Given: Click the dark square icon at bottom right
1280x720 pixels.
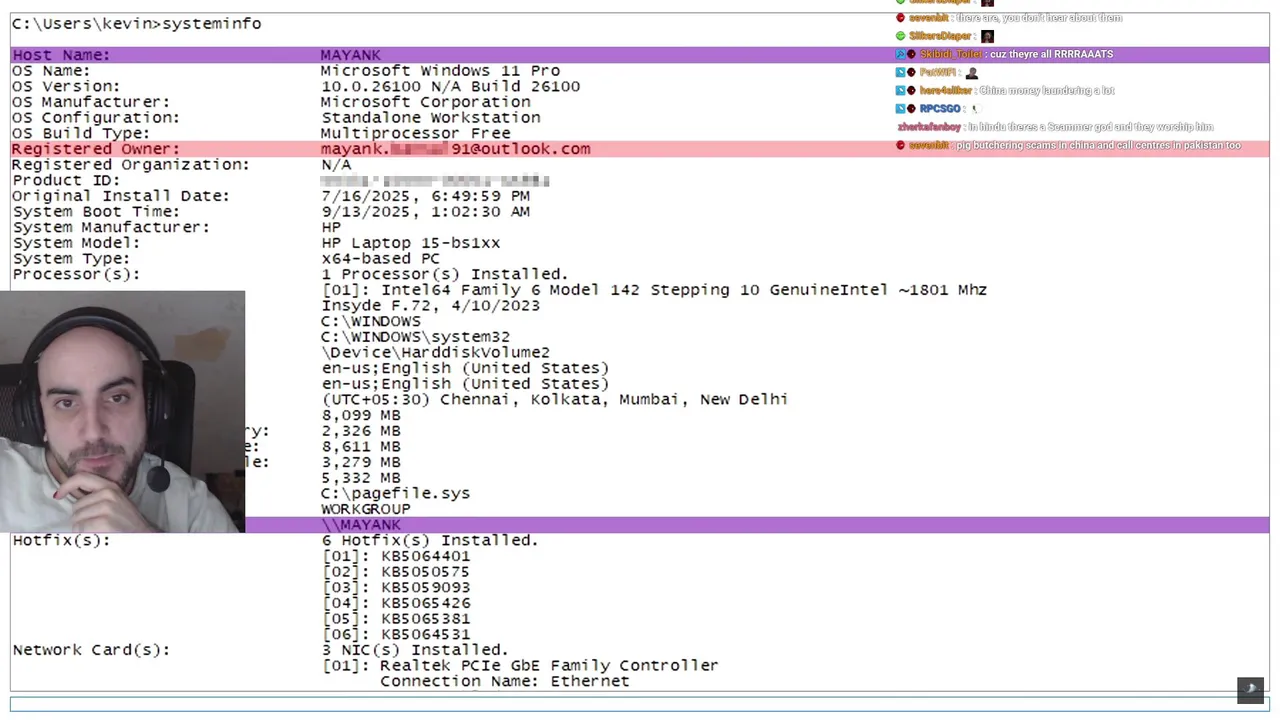Looking at the screenshot, I should click(1251, 690).
